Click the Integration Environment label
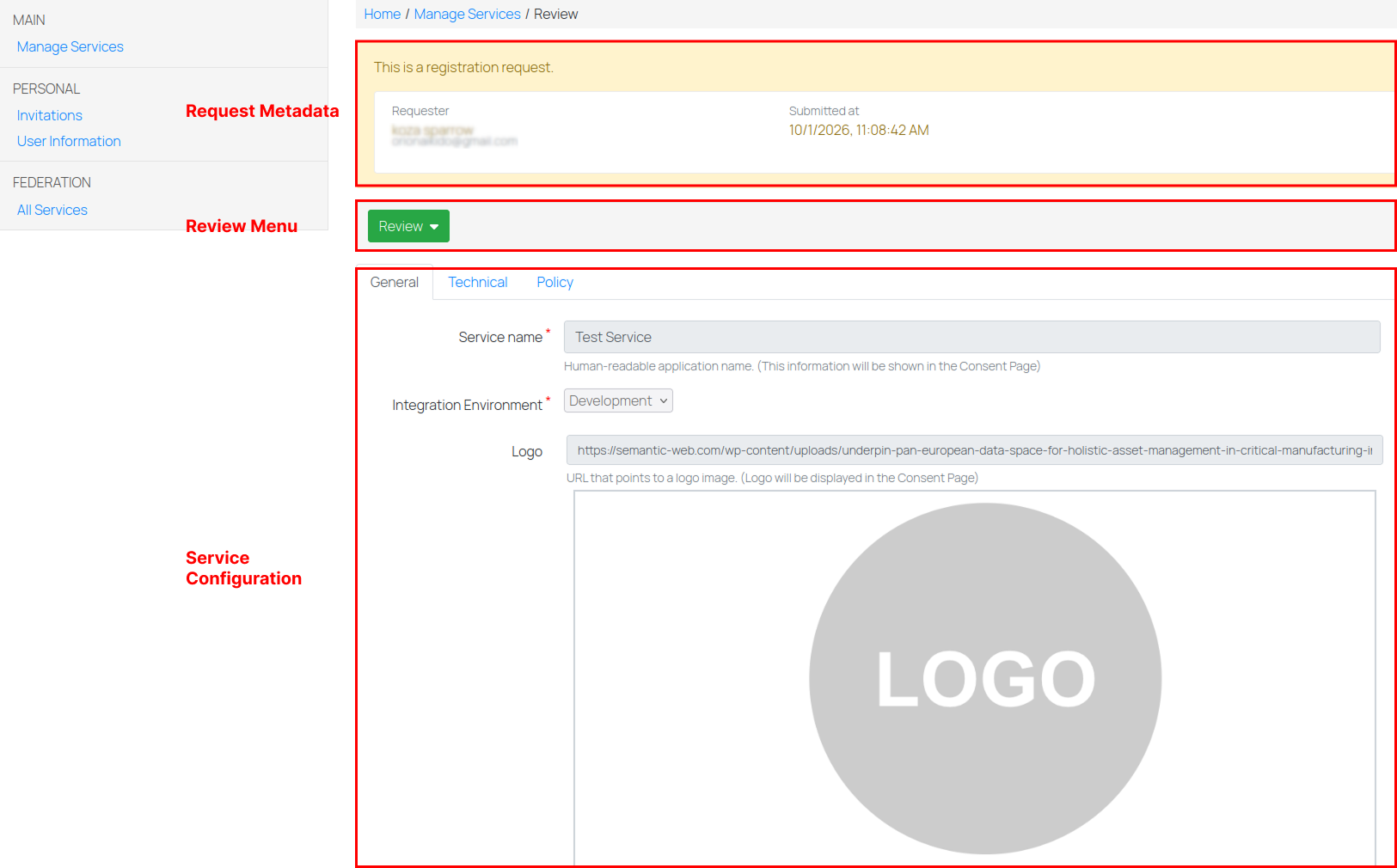The width and height of the screenshot is (1397, 868). [x=467, y=405]
